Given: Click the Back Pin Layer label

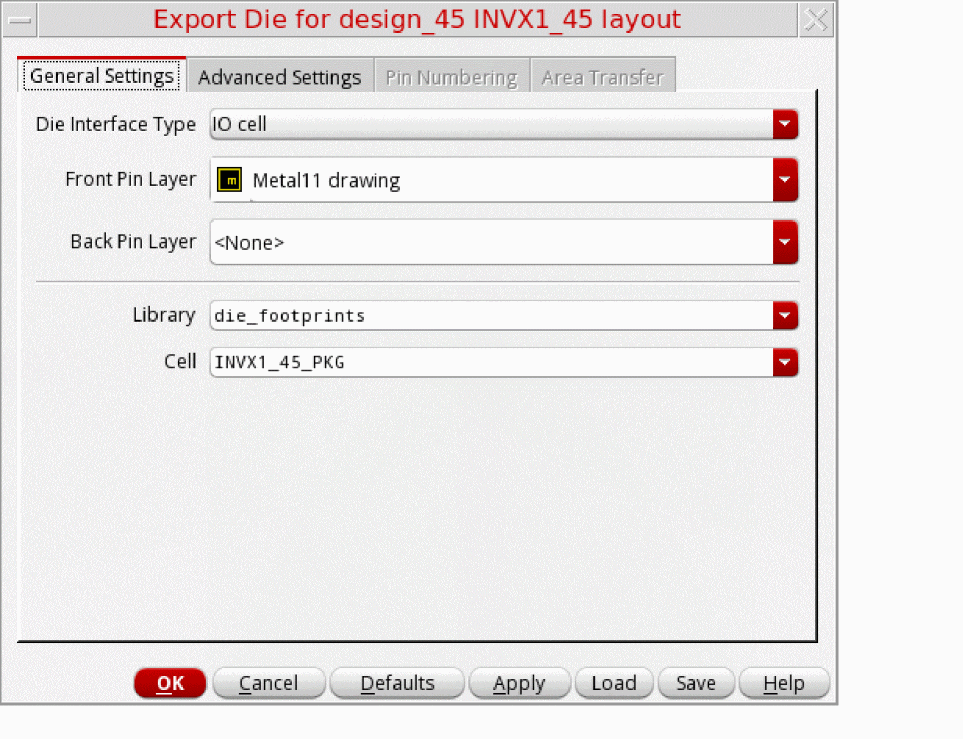Looking at the screenshot, I should (133, 242).
